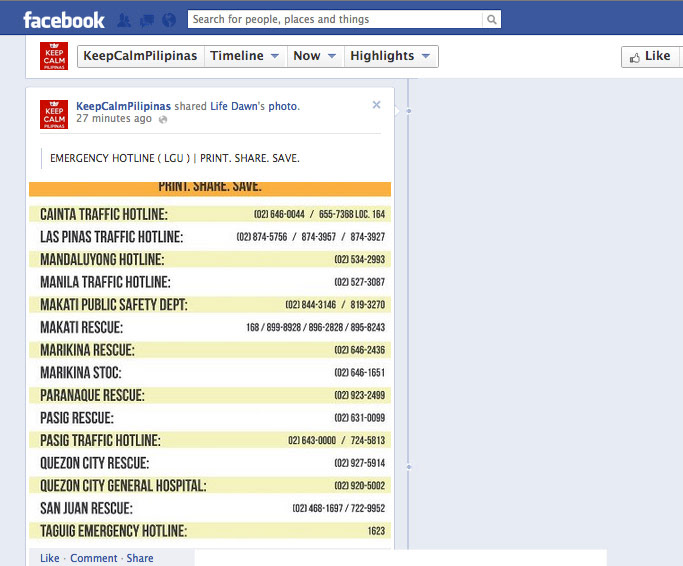Click the PASIG TRAFFIC HOTLINE row
The image size is (683, 566).
(210, 440)
